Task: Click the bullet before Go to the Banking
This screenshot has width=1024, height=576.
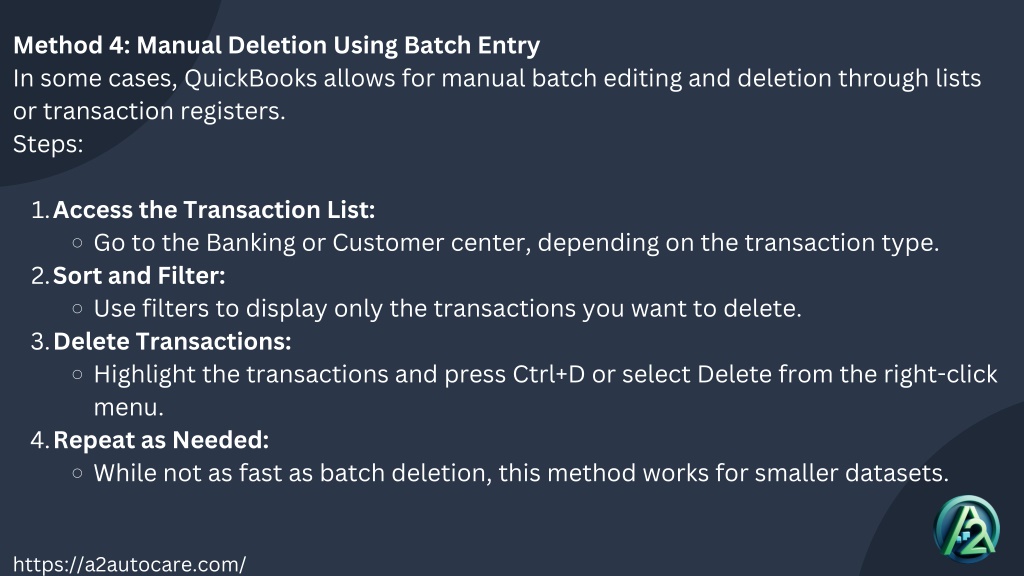Action: pyautogui.click(x=78, y=243)
